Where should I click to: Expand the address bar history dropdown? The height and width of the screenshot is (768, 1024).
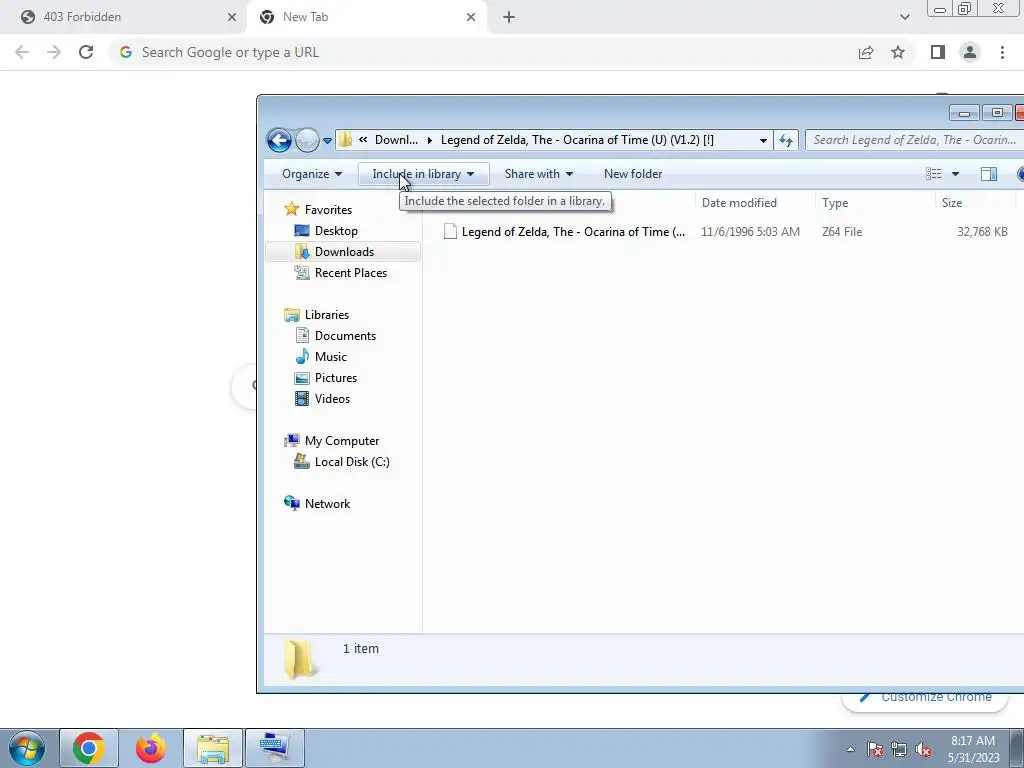coord(763,140)
